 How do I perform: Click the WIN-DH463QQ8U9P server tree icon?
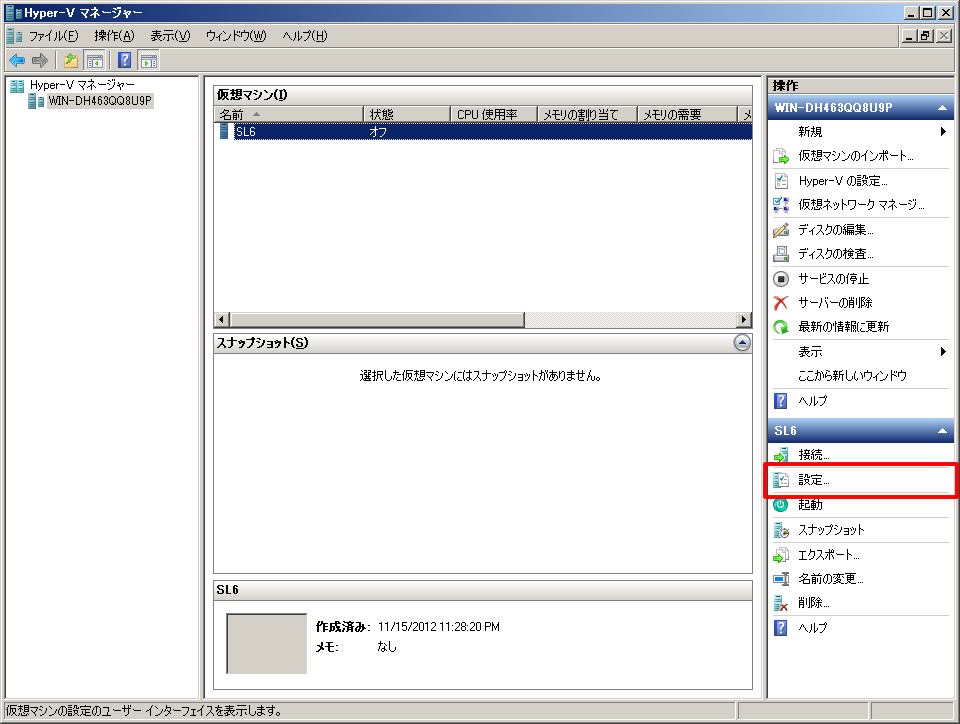click(36, 101)
